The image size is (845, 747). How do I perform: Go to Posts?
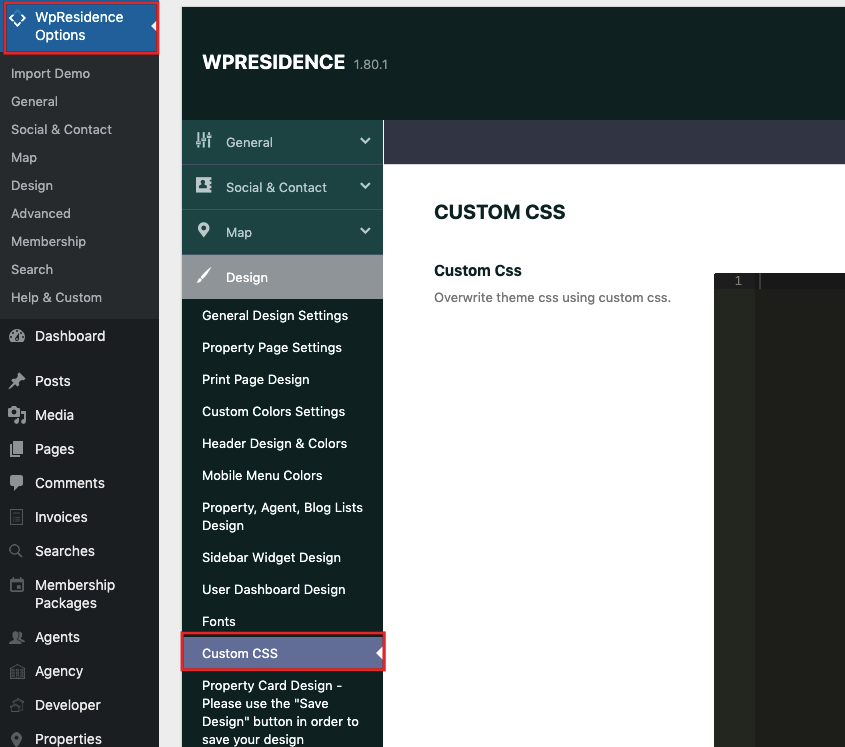click(53, 381)
